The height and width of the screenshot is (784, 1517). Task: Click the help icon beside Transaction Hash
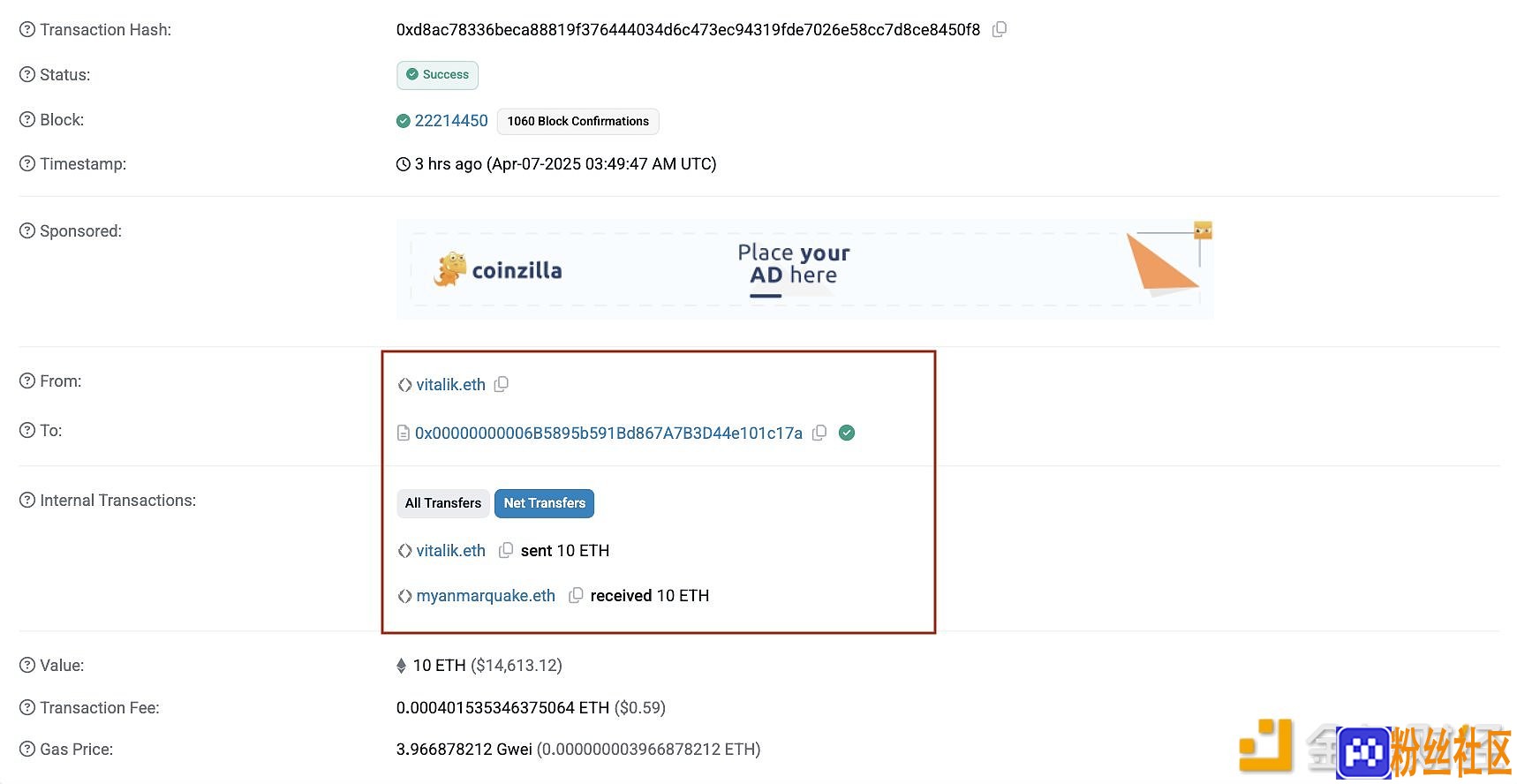27,29
